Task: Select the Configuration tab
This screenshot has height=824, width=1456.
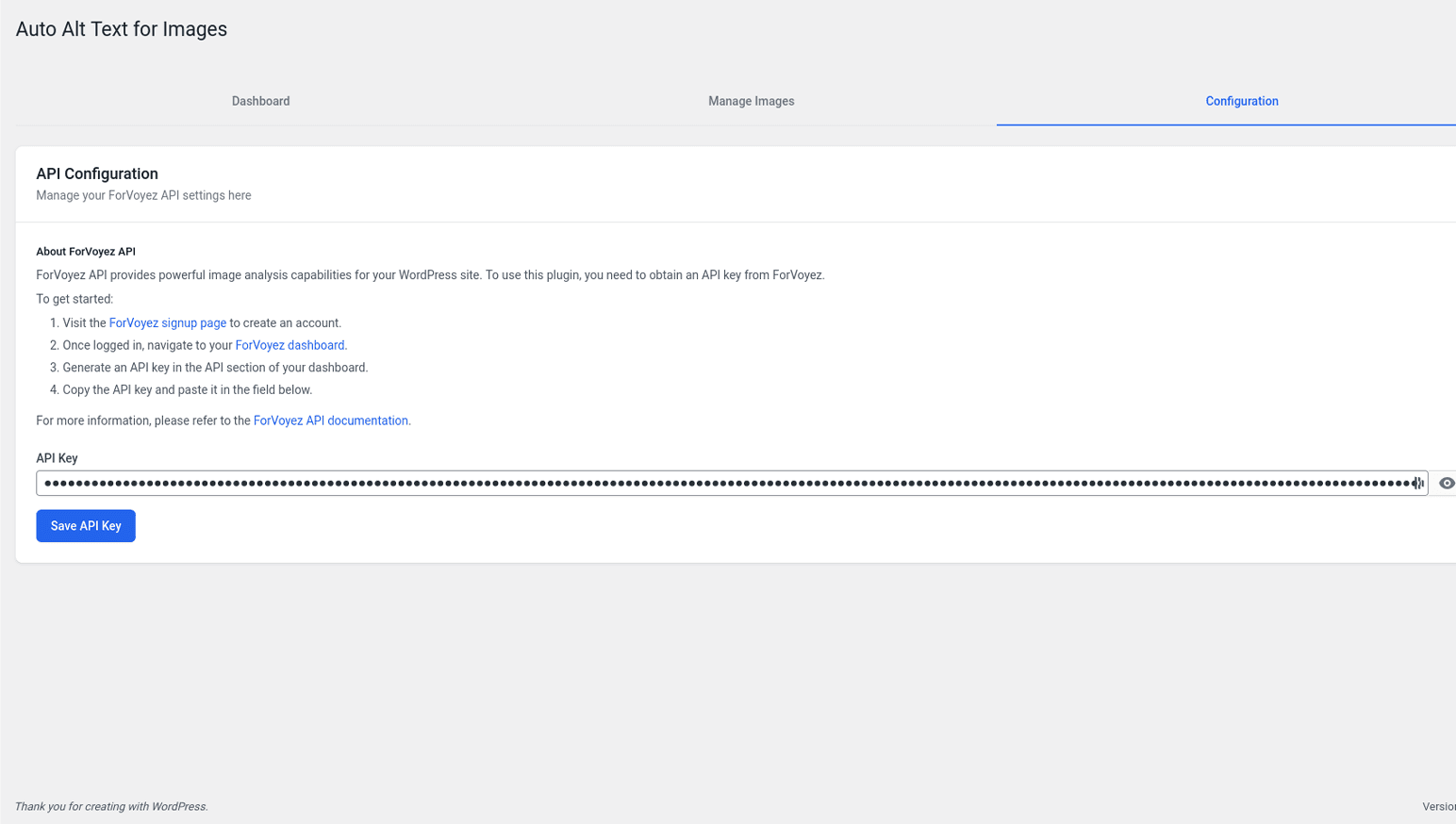Action: pos(1241,101)
